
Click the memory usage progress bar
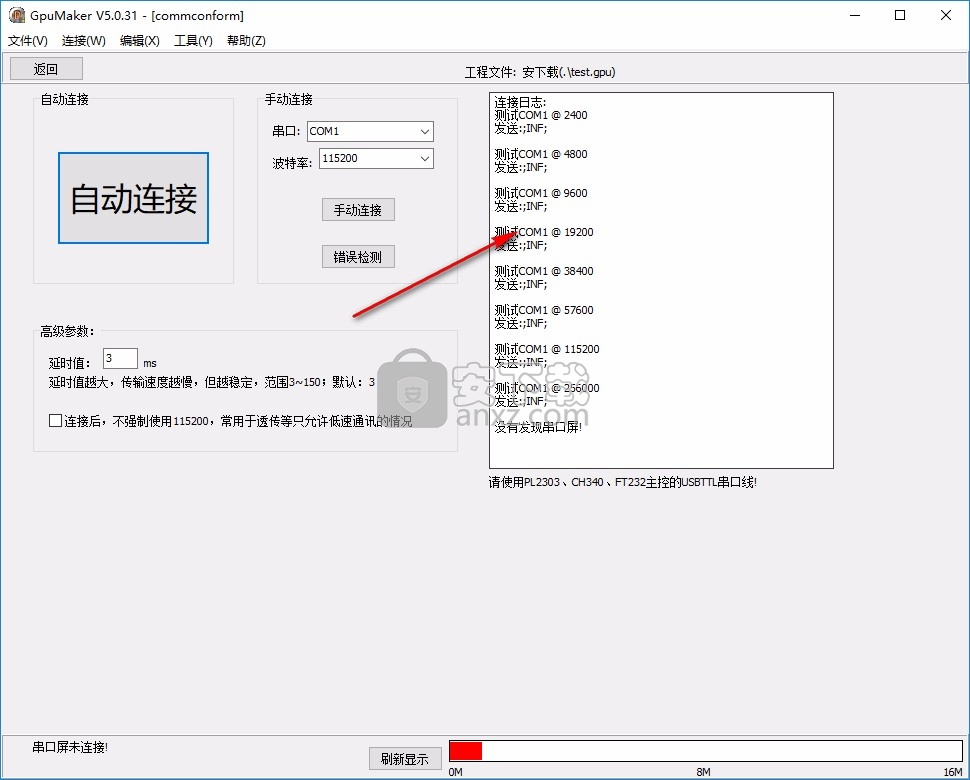click(x=706, y=751)
